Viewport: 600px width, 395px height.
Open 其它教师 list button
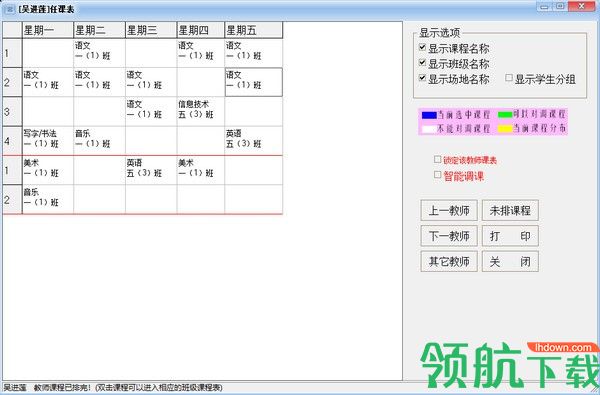[449, 261]
